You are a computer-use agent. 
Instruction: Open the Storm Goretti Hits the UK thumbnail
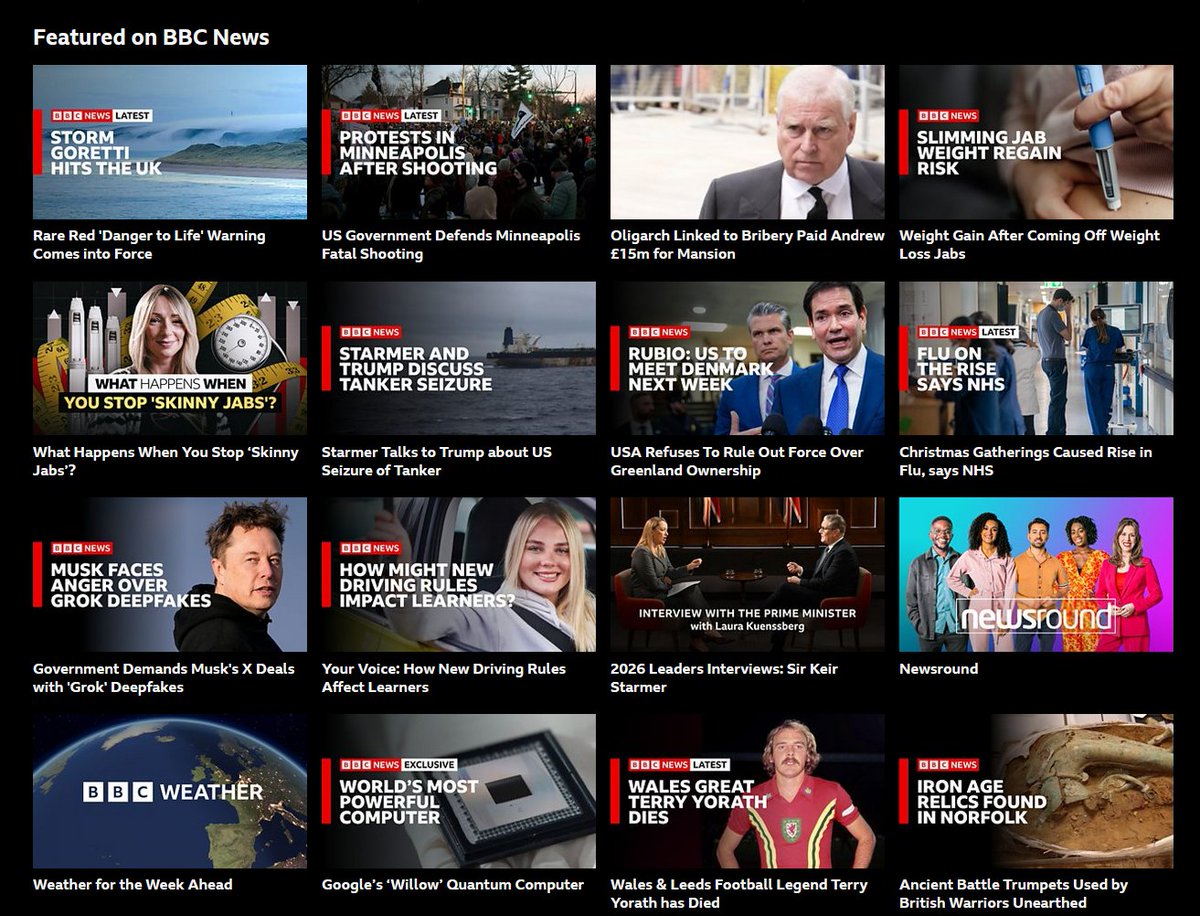click(170, 142)
